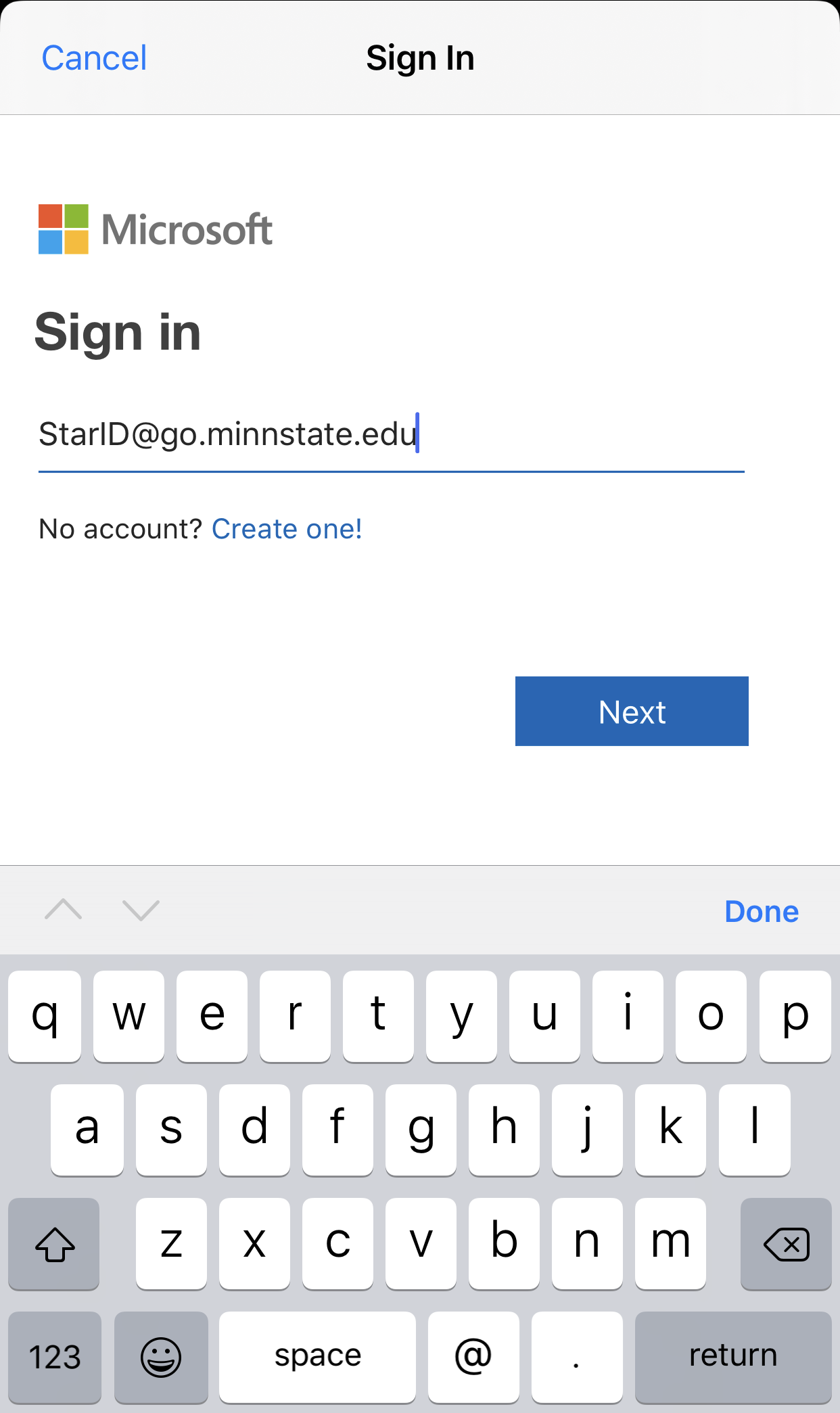Type the letter q key
Screen dimensions: 840x1413
click(45, 1015)
